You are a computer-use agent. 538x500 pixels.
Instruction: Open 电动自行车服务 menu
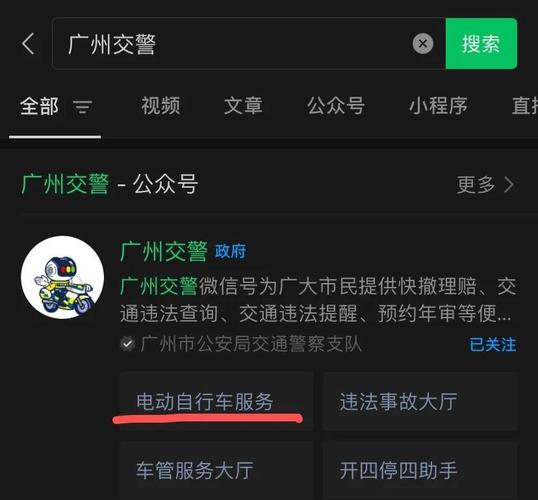tap(217, 401)
